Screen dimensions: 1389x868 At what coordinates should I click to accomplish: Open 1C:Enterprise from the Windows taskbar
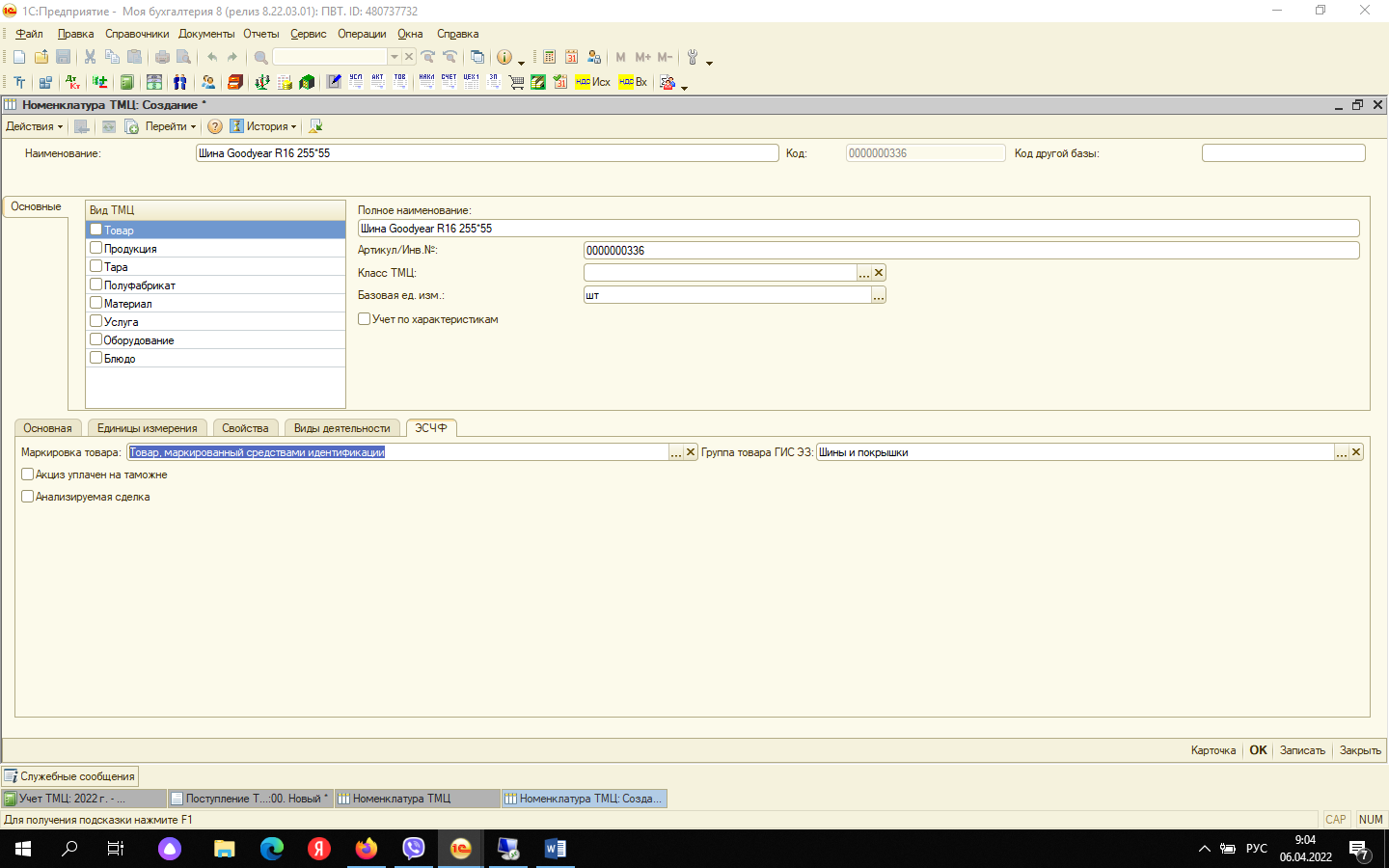click(461, 849)
